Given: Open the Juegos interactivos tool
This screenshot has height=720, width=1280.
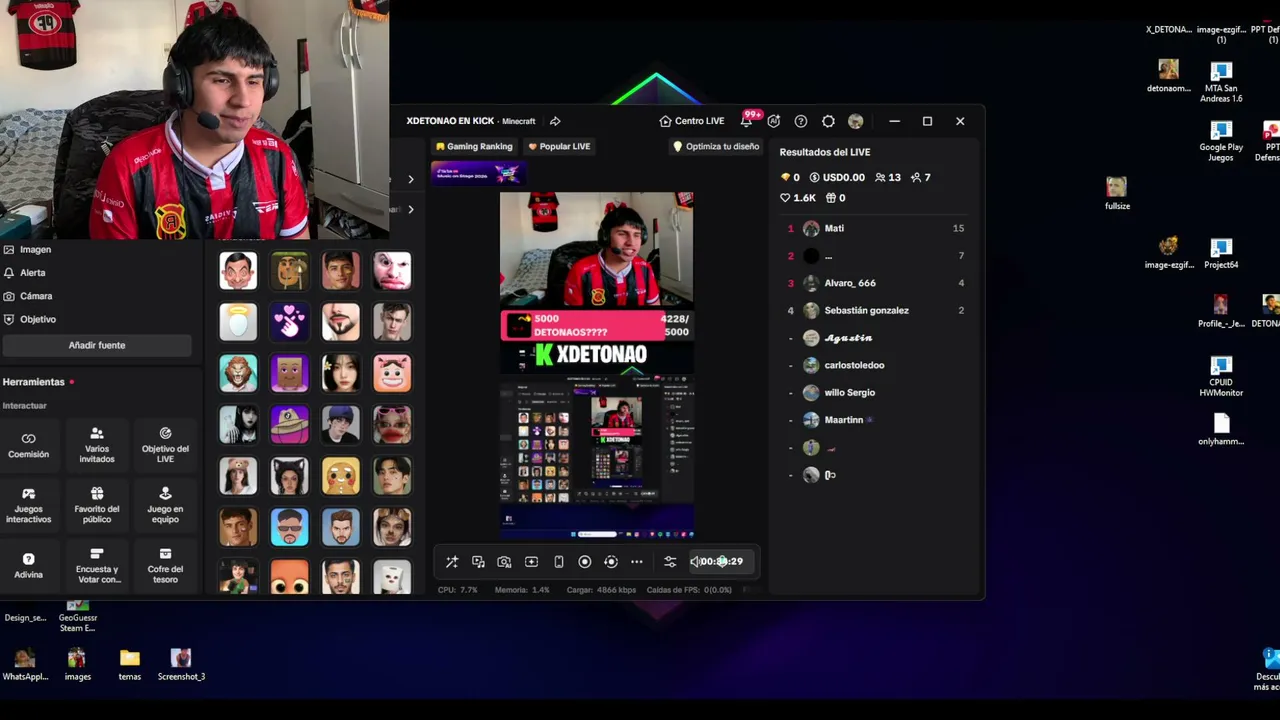Looking at the screenshot, I should [x=28, y=505].
